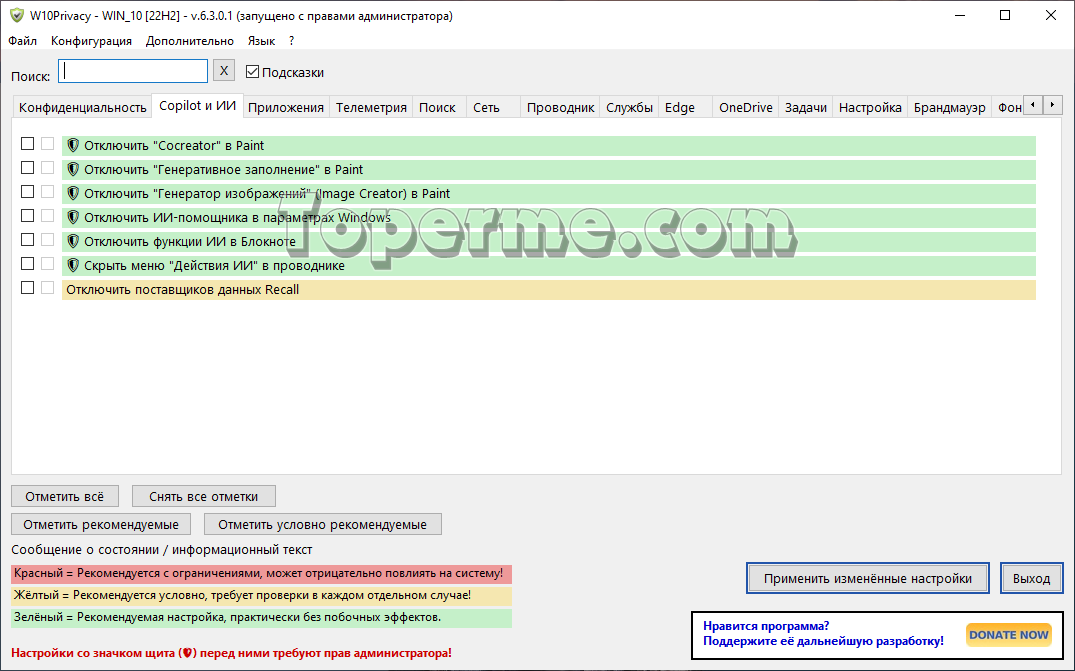1075x671 pixels.
Task: Click Нравится программа? donation text
Action: coord(766,626)
